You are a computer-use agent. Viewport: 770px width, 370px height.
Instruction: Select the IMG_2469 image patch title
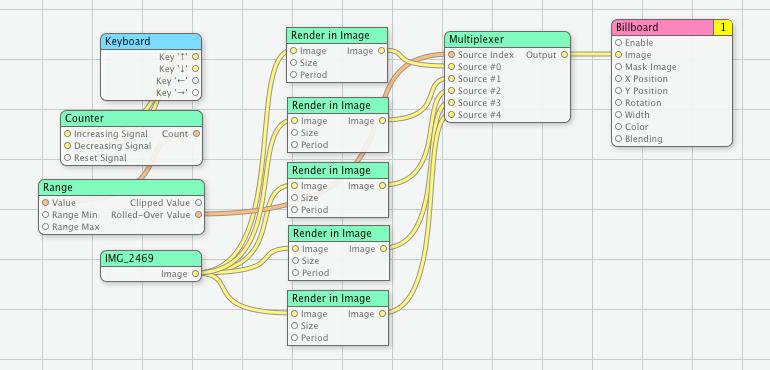pos(151,258)
